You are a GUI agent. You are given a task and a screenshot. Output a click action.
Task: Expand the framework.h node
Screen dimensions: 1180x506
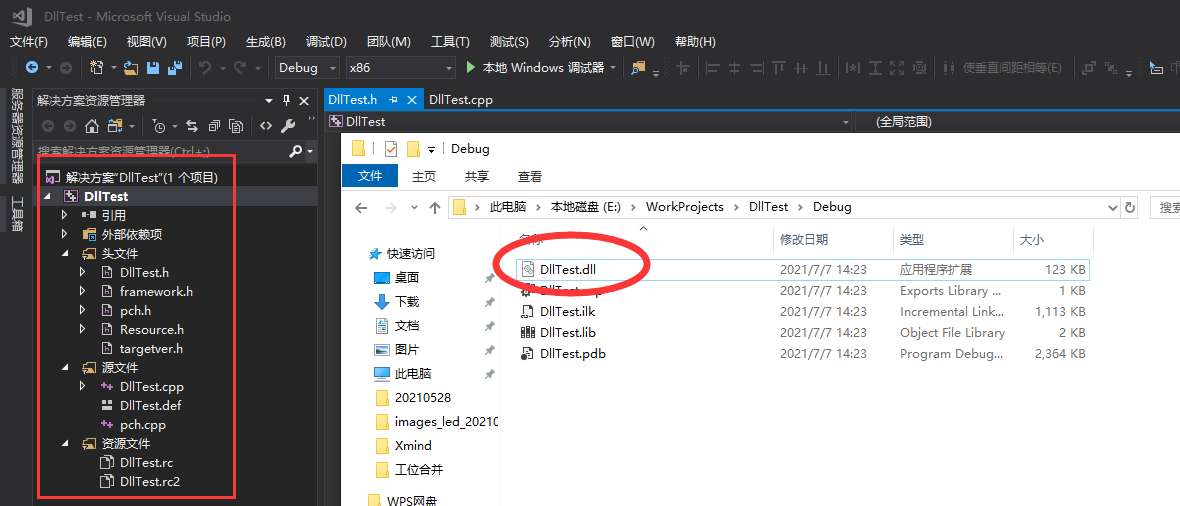pyautogui.click(x=83, y=291)
